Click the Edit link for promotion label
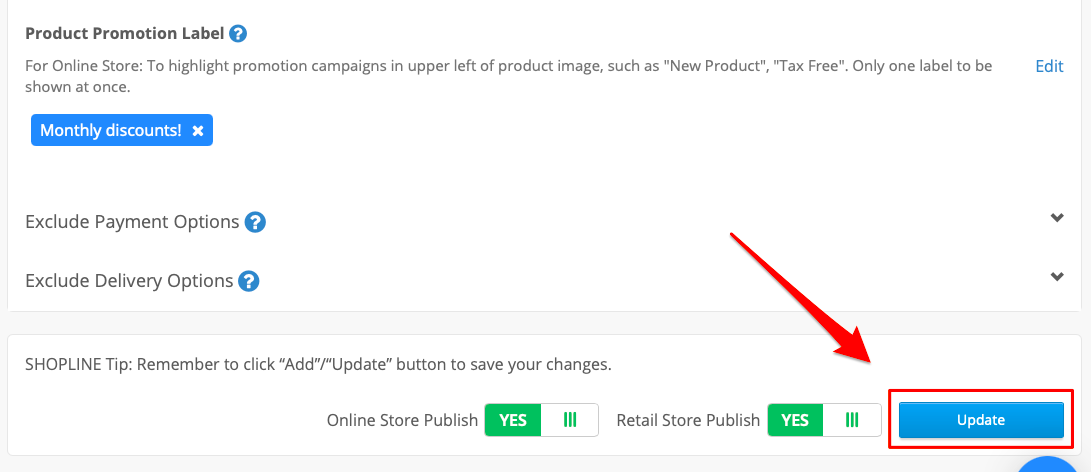The image size is (1091, 472). pos(1049,66)
